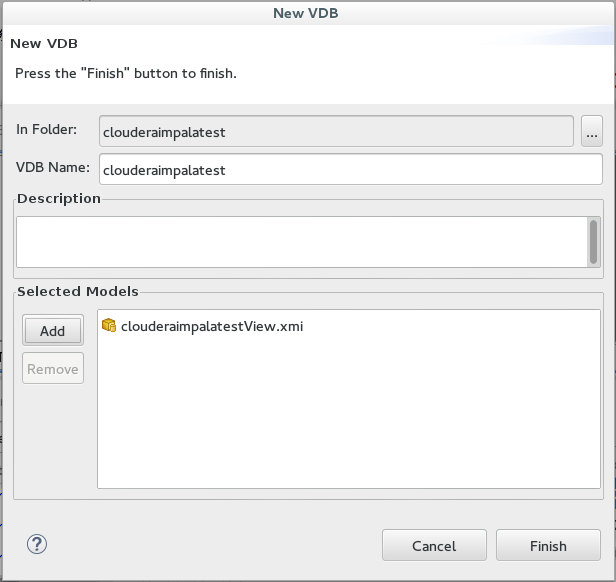The image size is (616, 582).
Task: Click the New VDB window title bar
Action: pyautogui.click(x=306, y=13)
